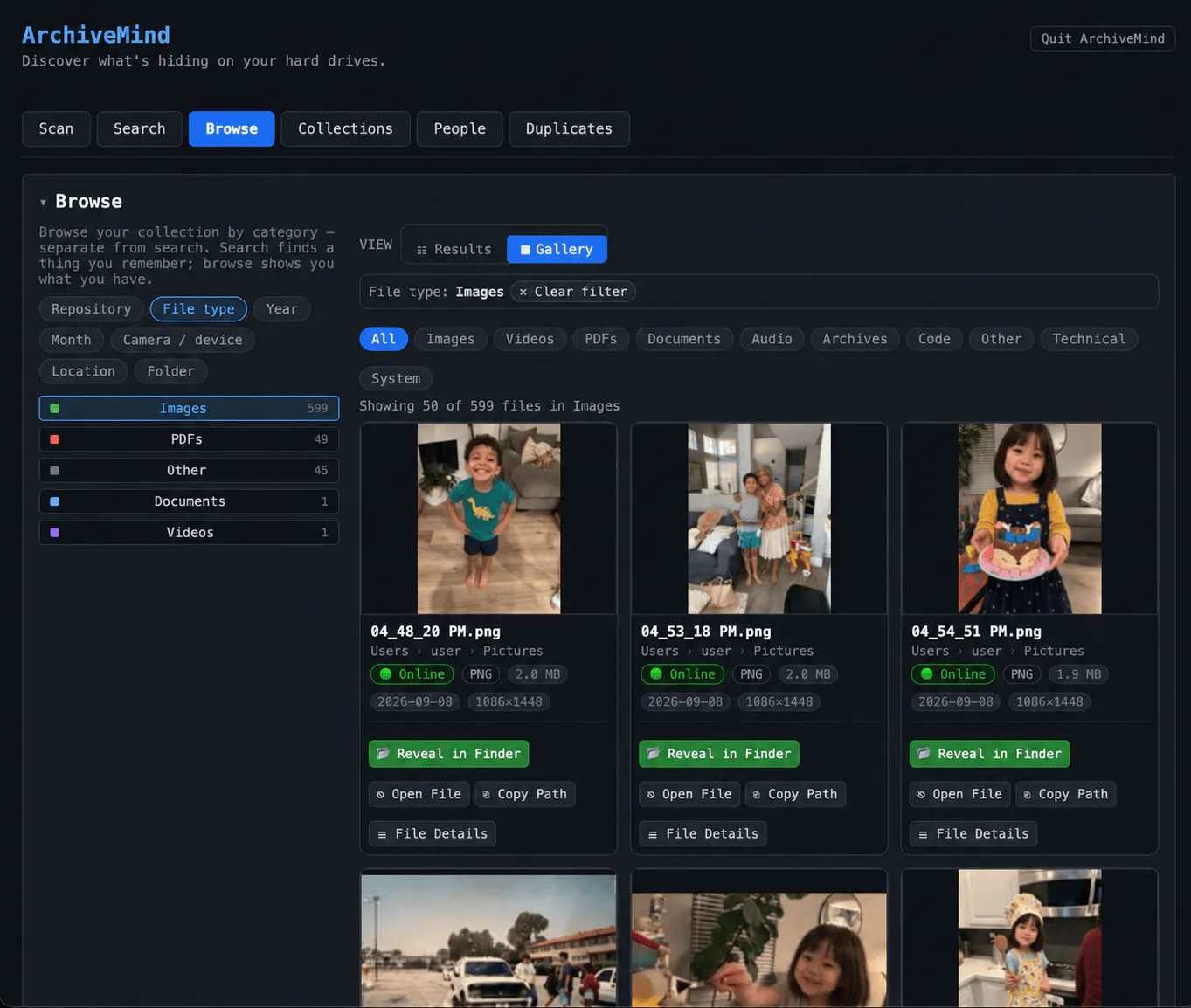Browse by Year category
This screenshot has width=1191, height=1008.
281,309
